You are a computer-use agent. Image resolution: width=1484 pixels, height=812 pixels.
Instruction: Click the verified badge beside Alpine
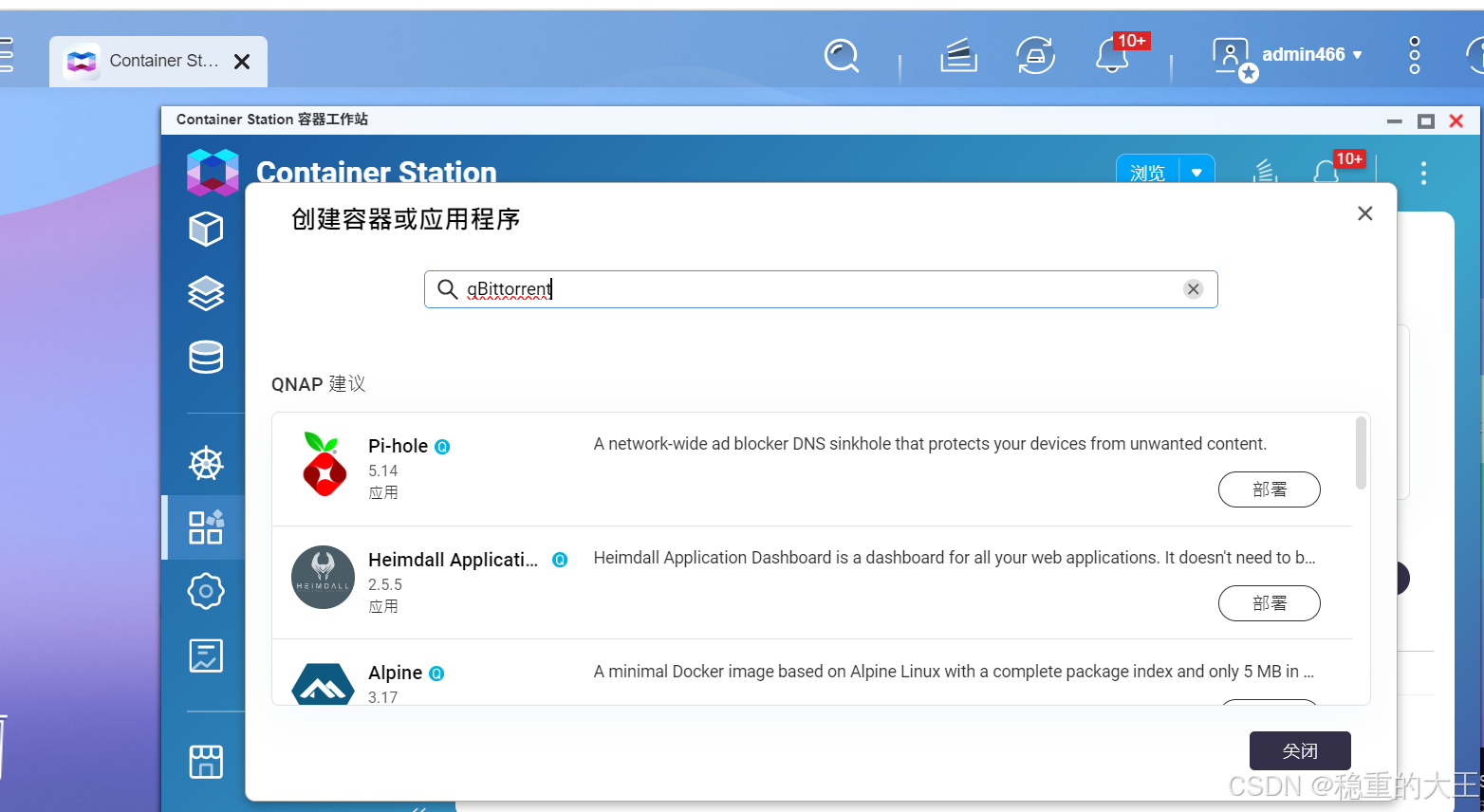(436, 674)
